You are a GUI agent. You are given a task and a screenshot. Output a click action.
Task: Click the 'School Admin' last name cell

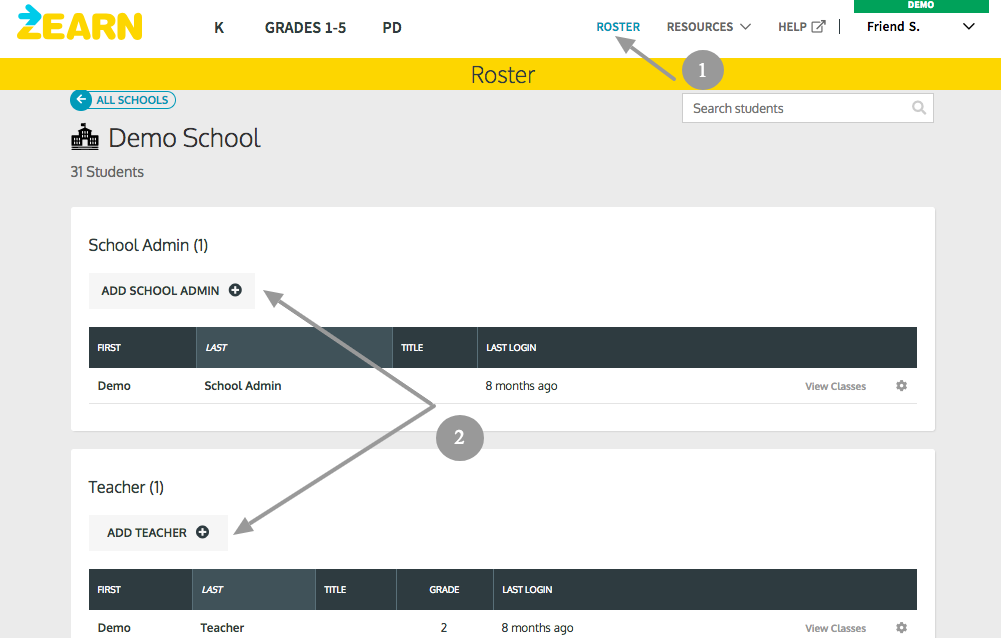(x=243, y=386)
